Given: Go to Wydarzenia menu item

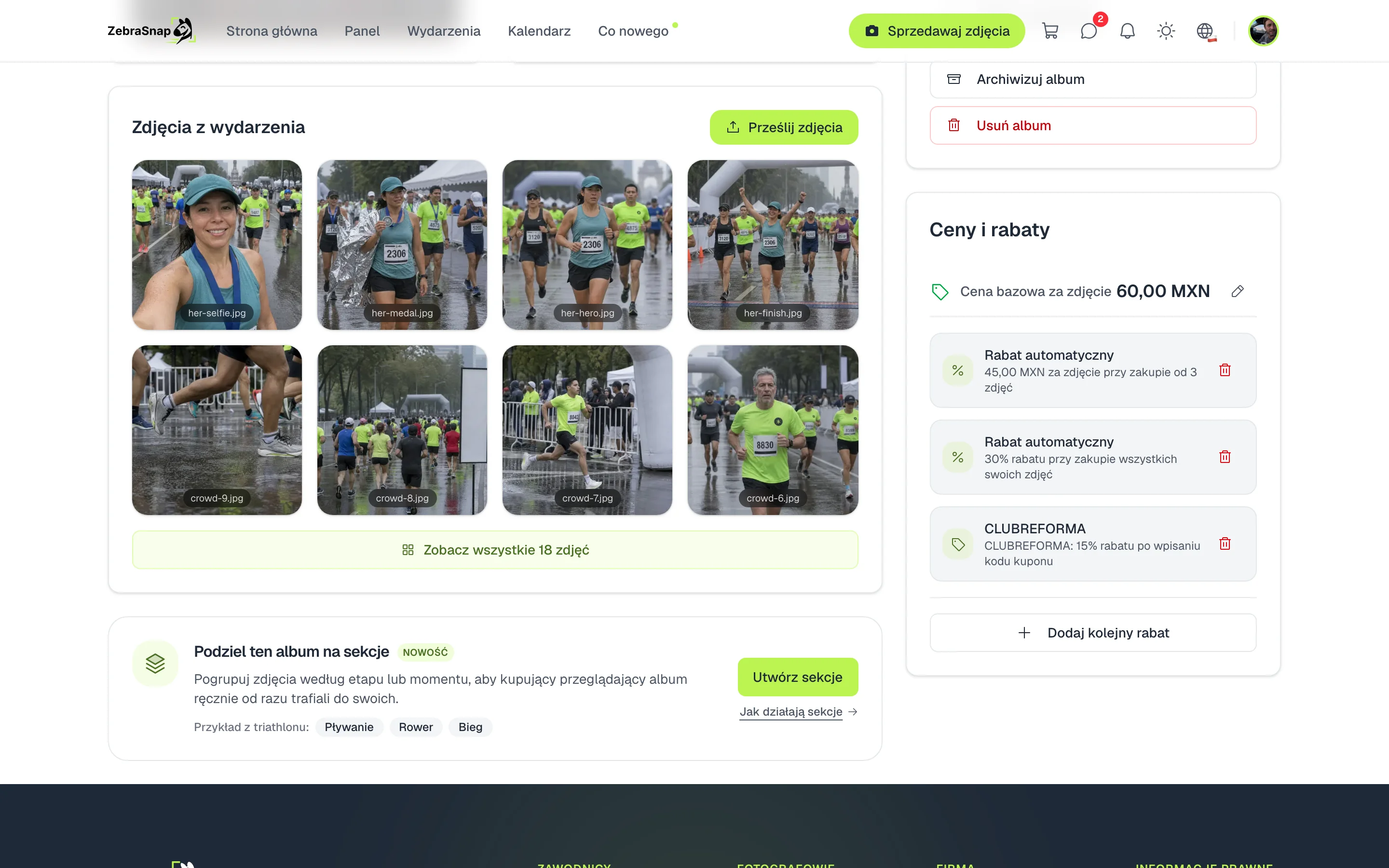Looking at the screenshot, I should [444, 31].
